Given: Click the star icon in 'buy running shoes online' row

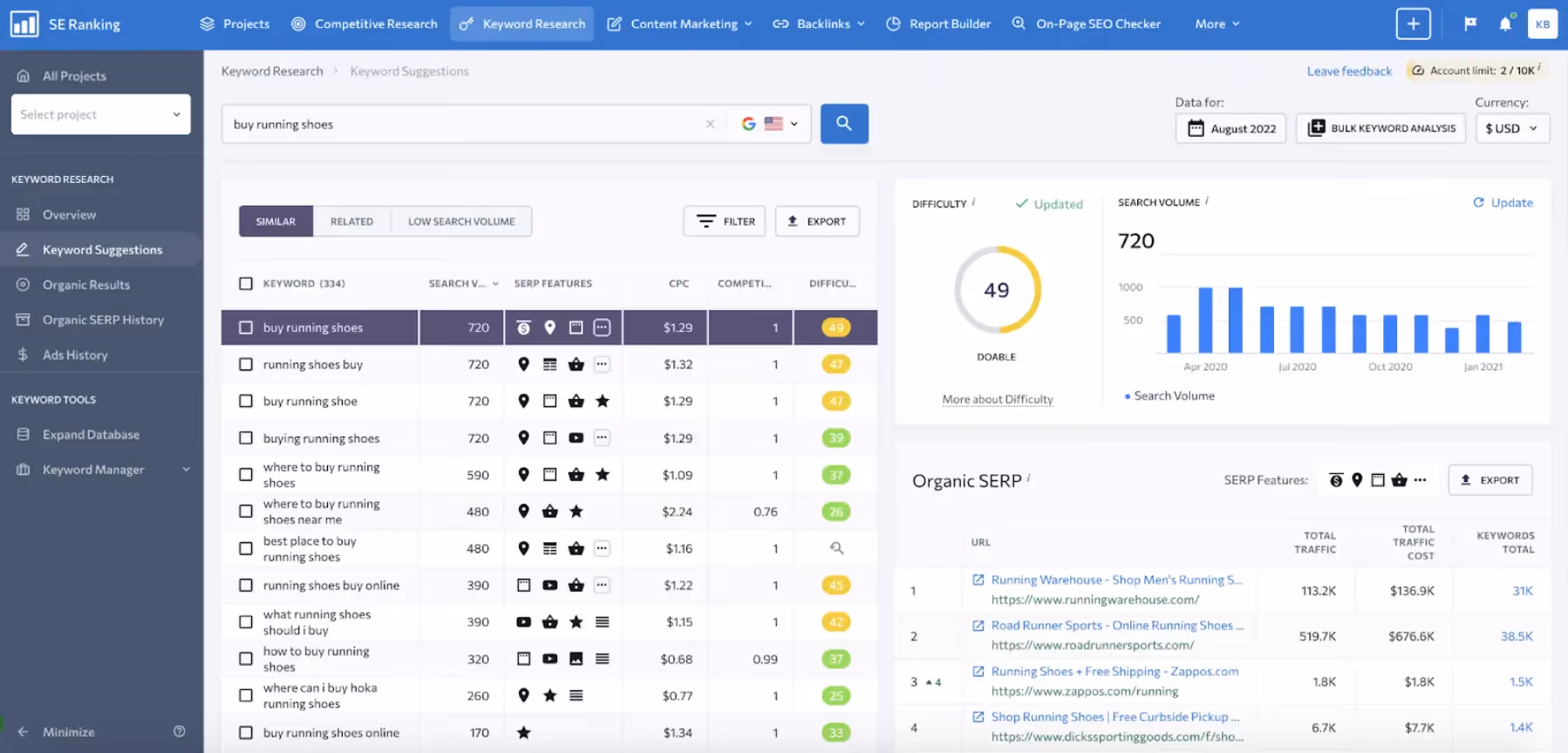Looking at the screenshot, I should point(523,732).
